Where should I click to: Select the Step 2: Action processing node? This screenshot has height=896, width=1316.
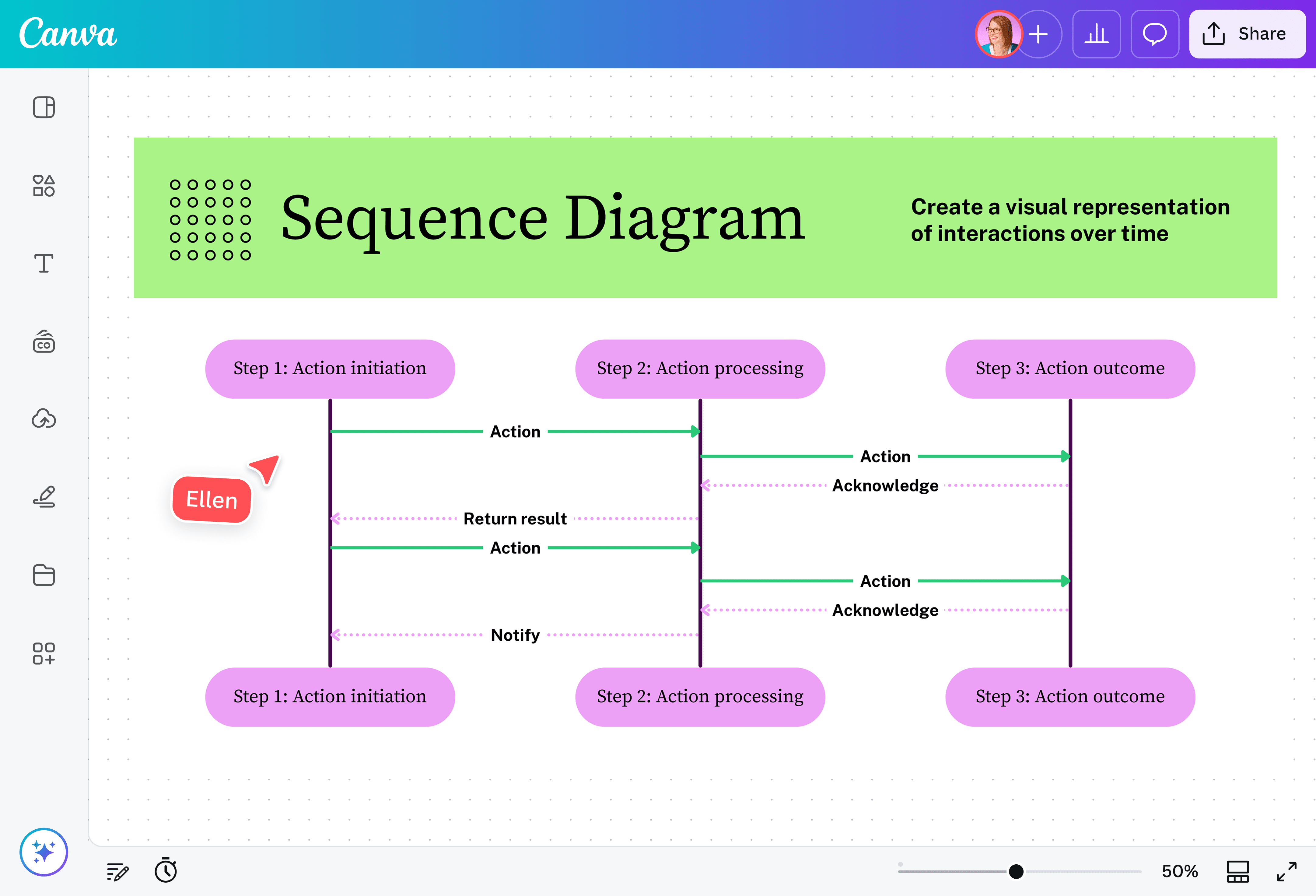coord(700,368)
